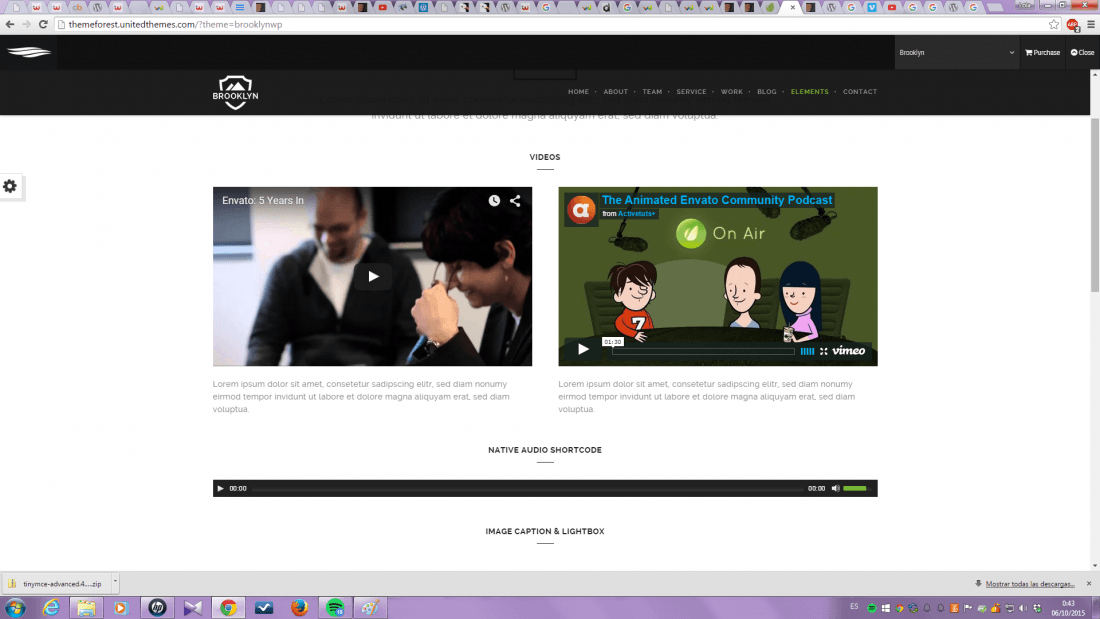Go back in browser history
Screen dimensions: 1100x619
pyautogui.click(x=10, y=25)
